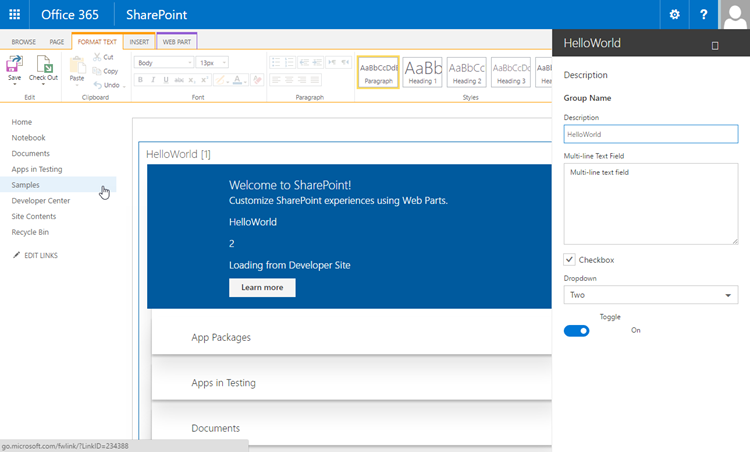Open Apps in Testing in left navigation

[x=37, y=169]
